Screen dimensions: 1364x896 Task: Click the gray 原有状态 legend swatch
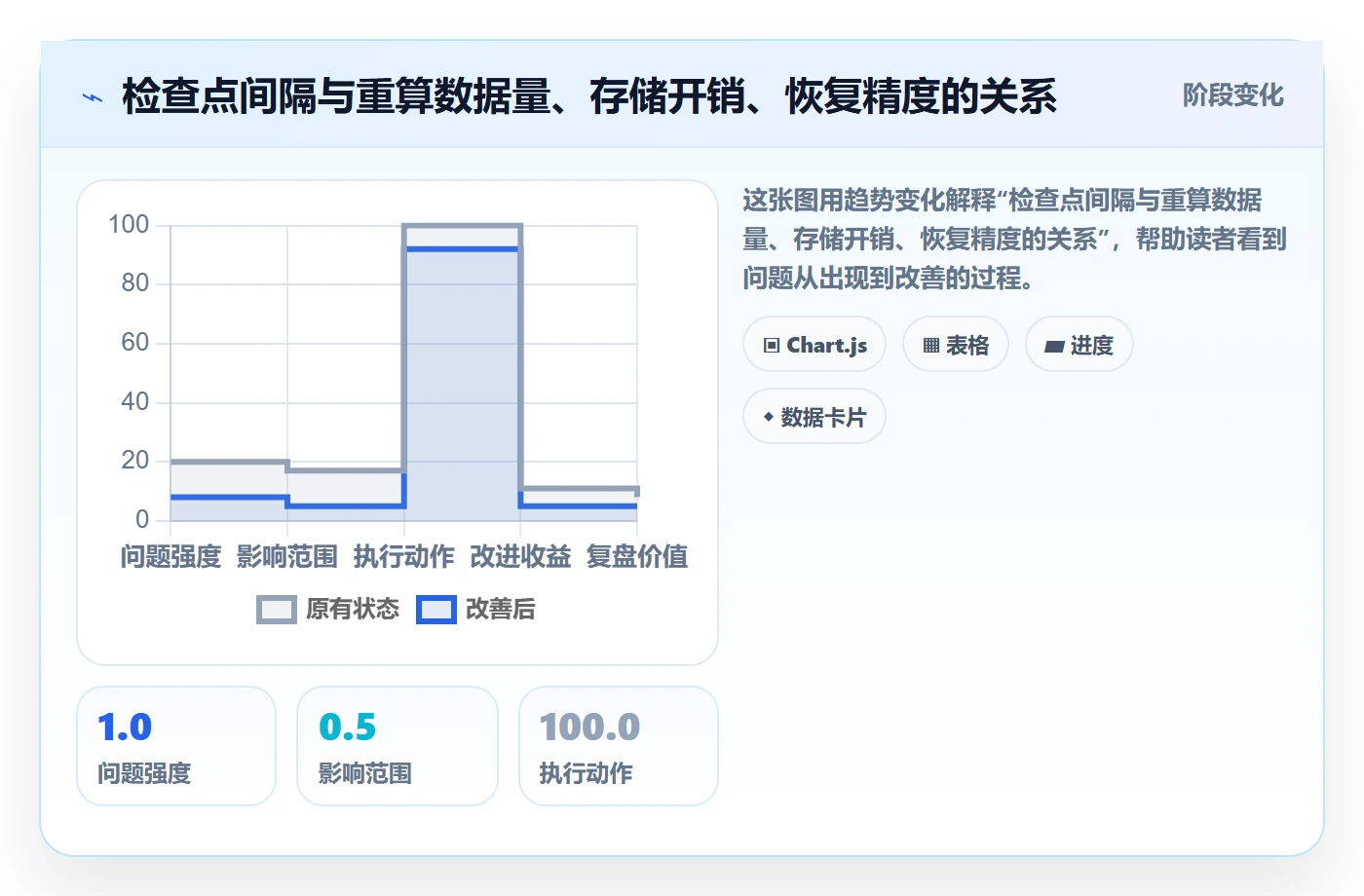[x=277, y=610]
